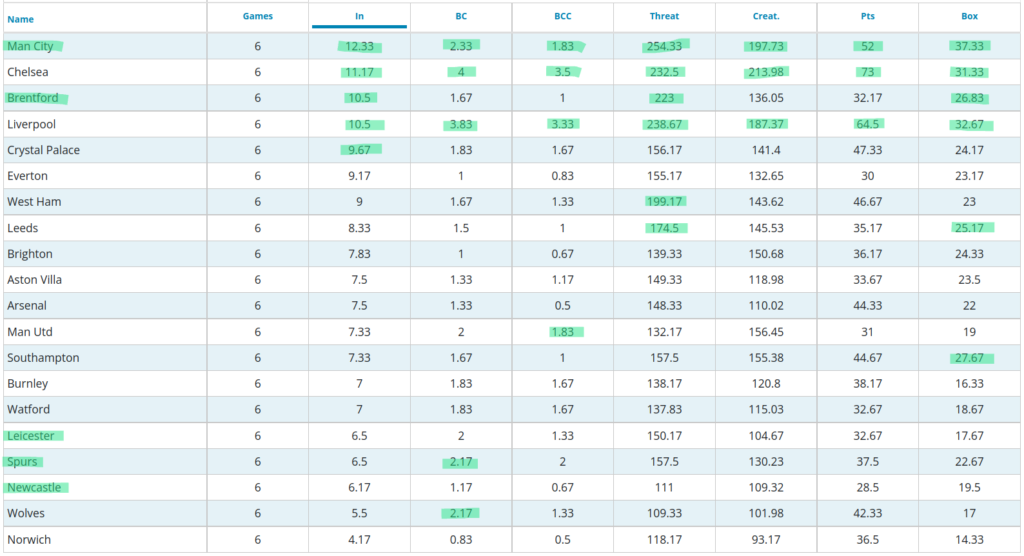Viewport: 1024px width, 556px height.
Task: Select the Spurs team name
Action: [x=22, y=462]
